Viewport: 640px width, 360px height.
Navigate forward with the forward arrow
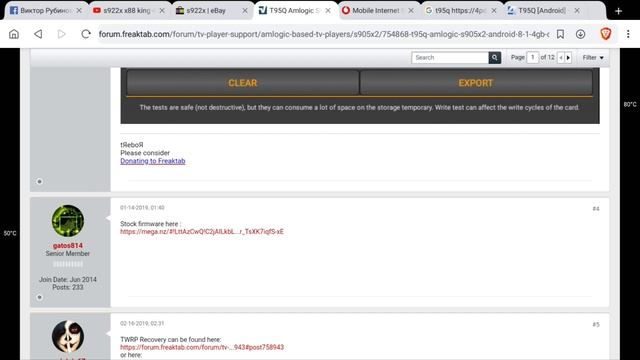(62, 34)
